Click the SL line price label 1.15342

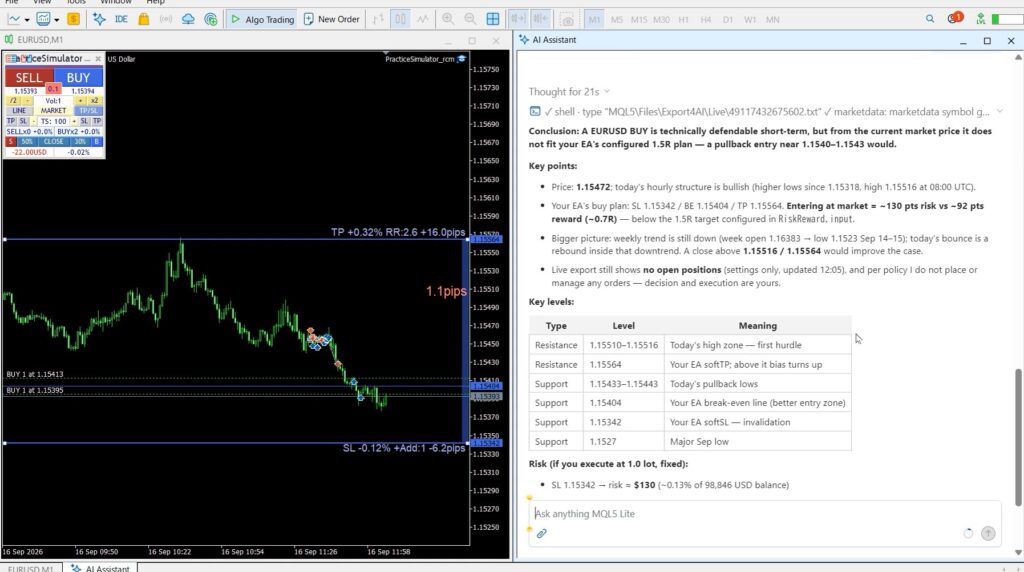(485, 443)
